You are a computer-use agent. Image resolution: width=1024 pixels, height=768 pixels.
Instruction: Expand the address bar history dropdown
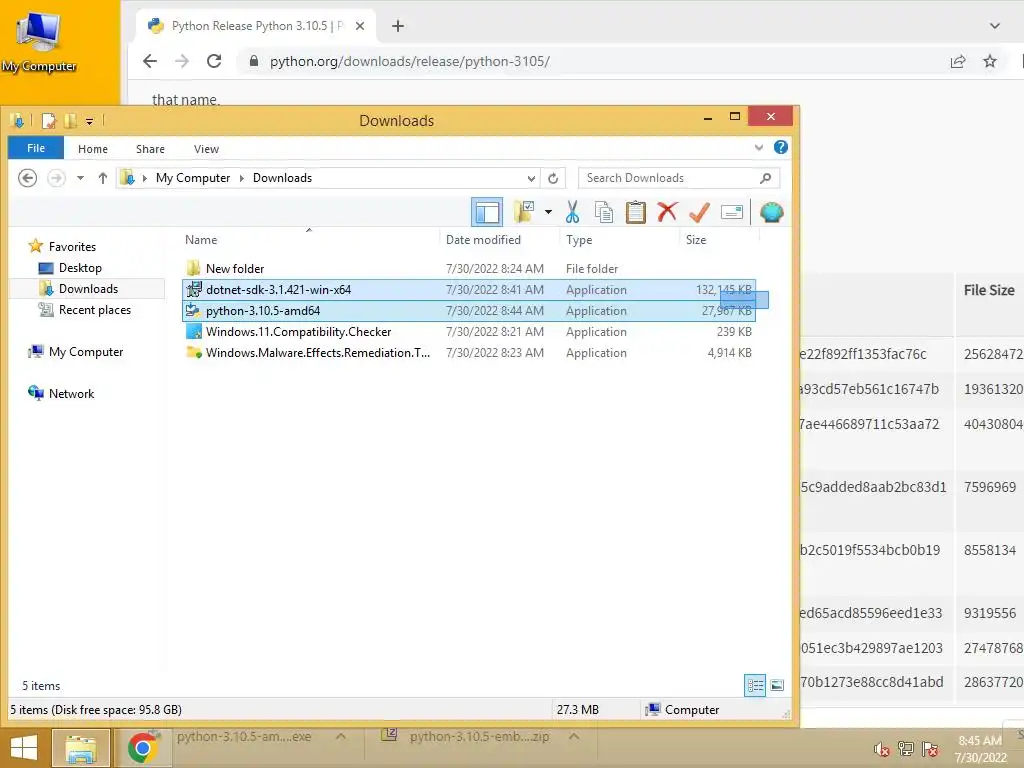coord(531,178)
